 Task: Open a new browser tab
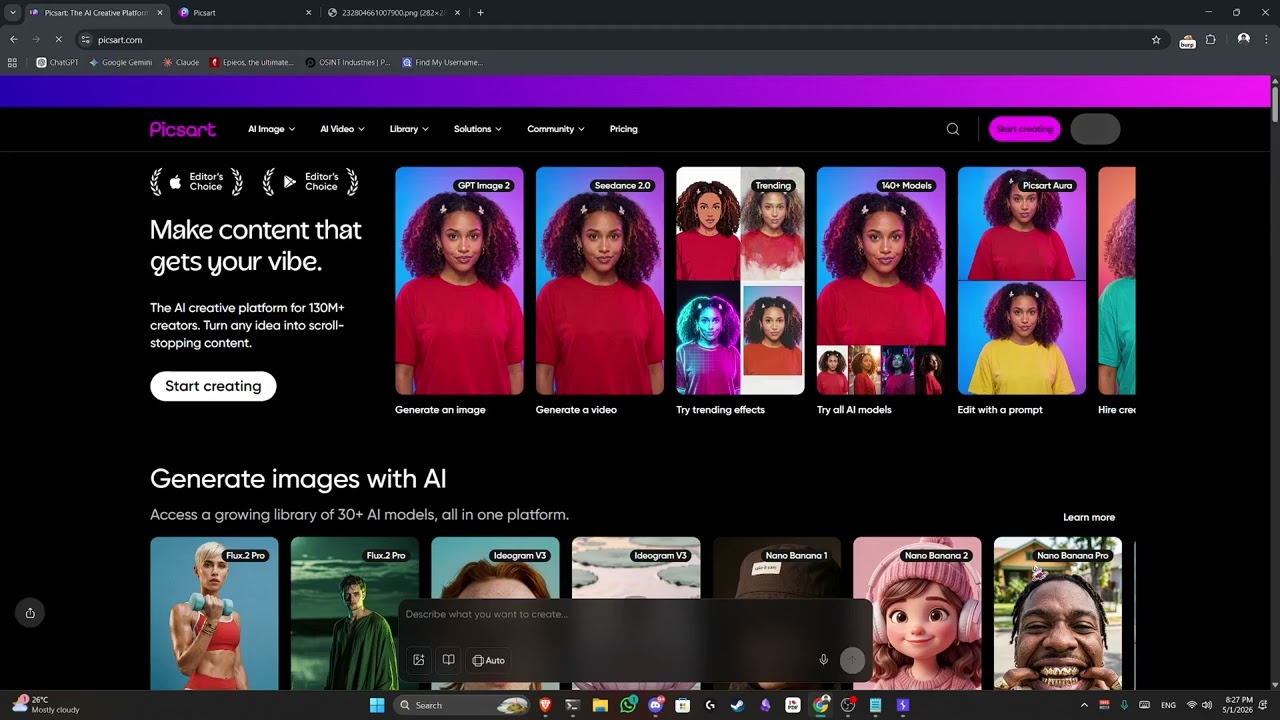click(x=480, y=13)
